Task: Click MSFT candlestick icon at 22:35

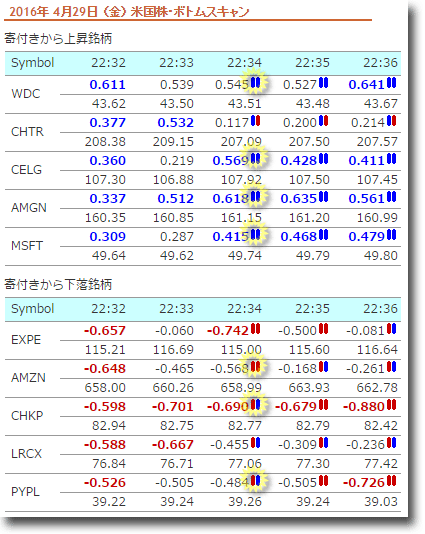Action: 324,235
